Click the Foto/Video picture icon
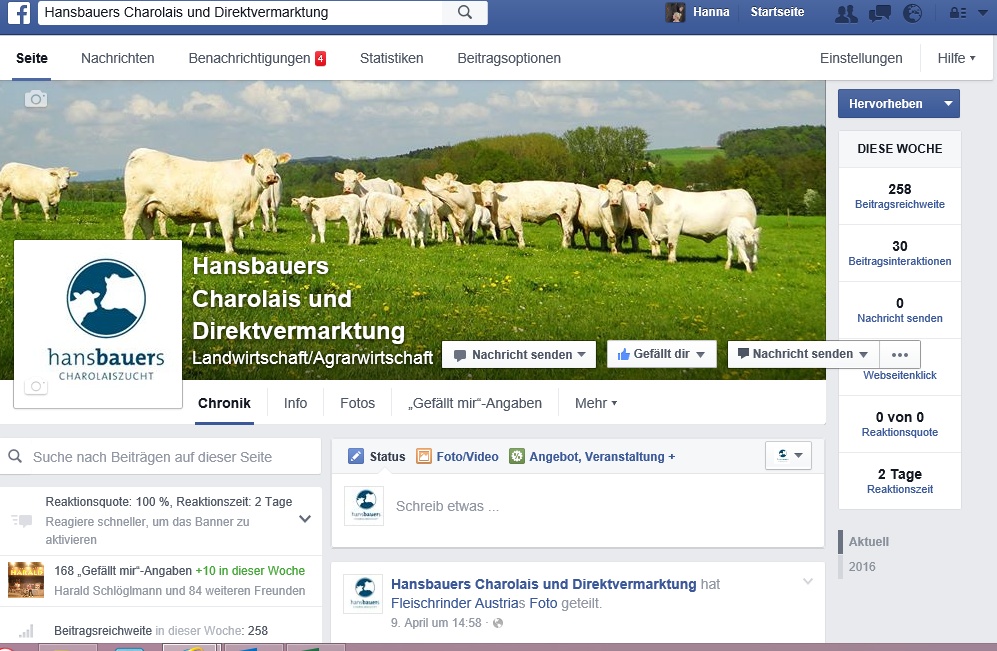Viewport: 997px width, 651px height. click(423, 456)
